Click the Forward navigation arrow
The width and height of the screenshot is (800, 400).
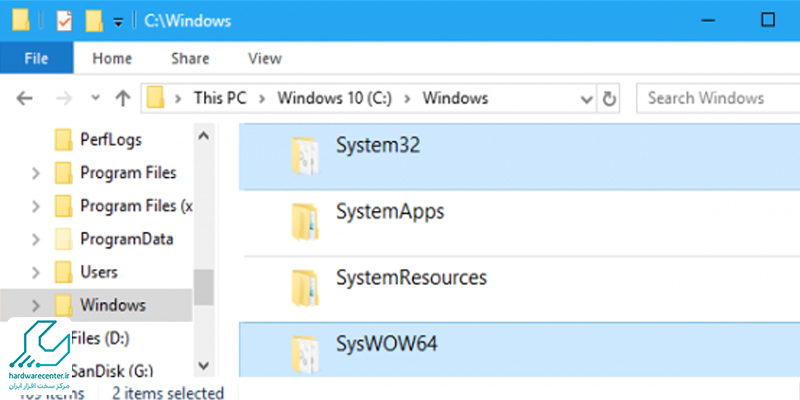click(64, 98)
